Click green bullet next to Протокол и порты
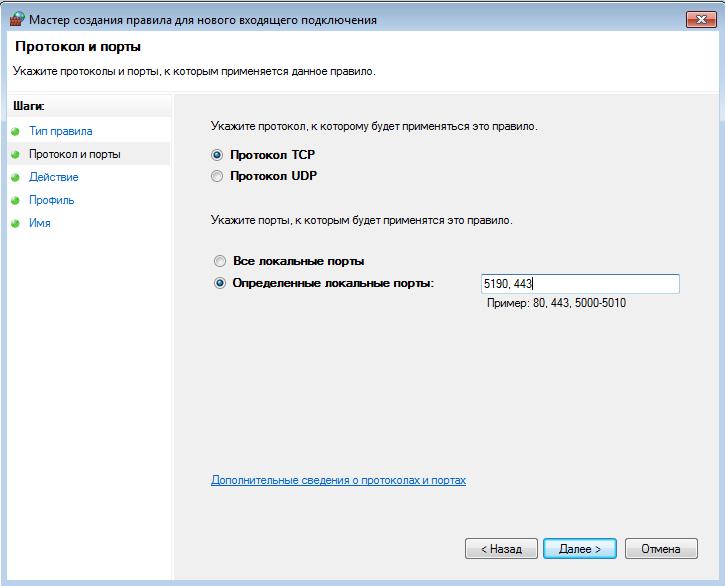Viewport: 725px width, 586px height. click(x=15, y=154)
